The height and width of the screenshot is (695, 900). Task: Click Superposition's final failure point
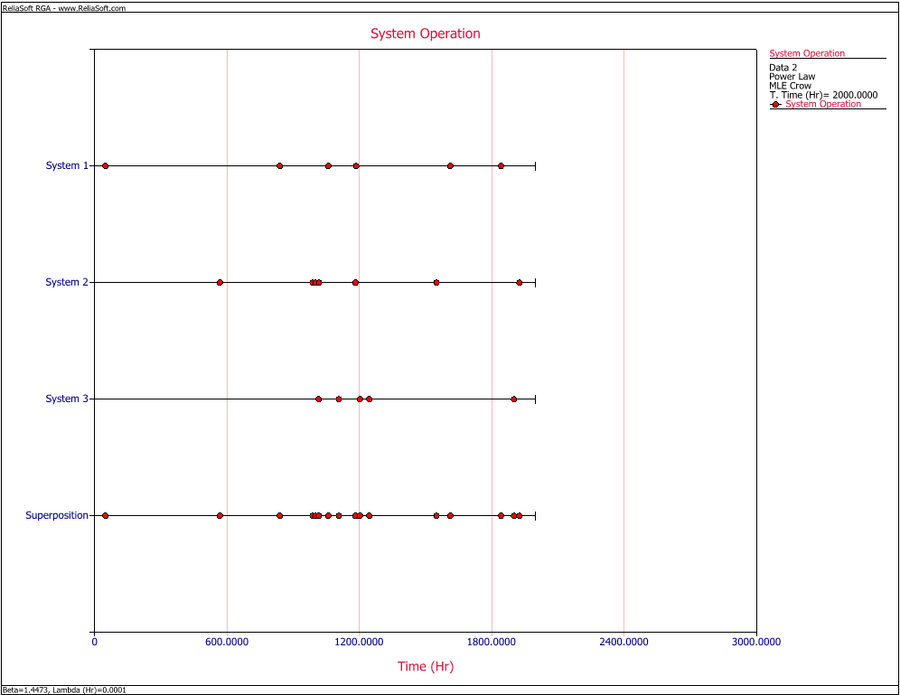point(519,515)
